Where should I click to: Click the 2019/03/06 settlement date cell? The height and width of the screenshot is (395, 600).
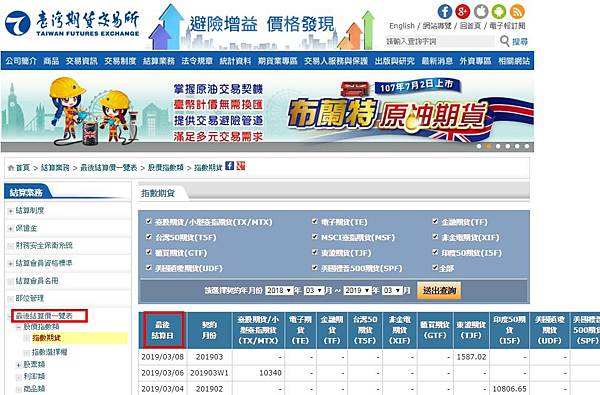[x=163, y=372]
